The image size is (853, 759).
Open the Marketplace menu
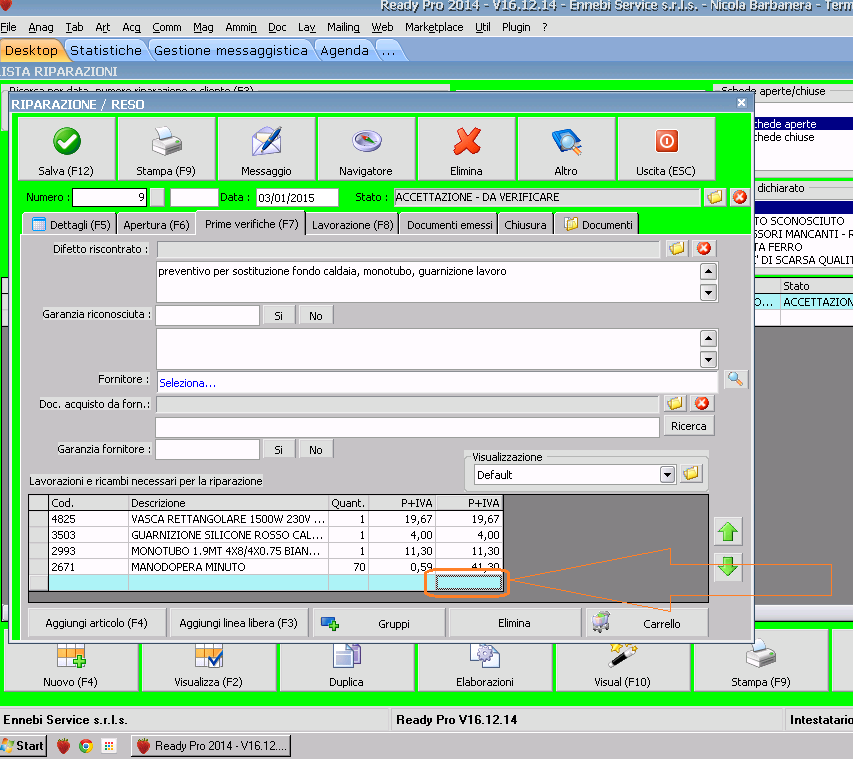pos(434,27)
